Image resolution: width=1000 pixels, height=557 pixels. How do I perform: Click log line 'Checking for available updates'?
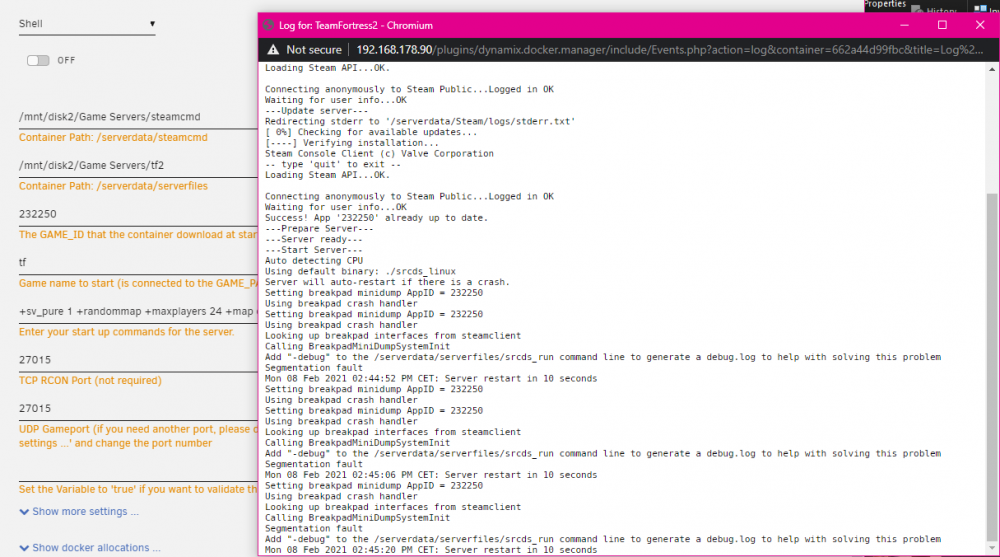click(371, 132)
